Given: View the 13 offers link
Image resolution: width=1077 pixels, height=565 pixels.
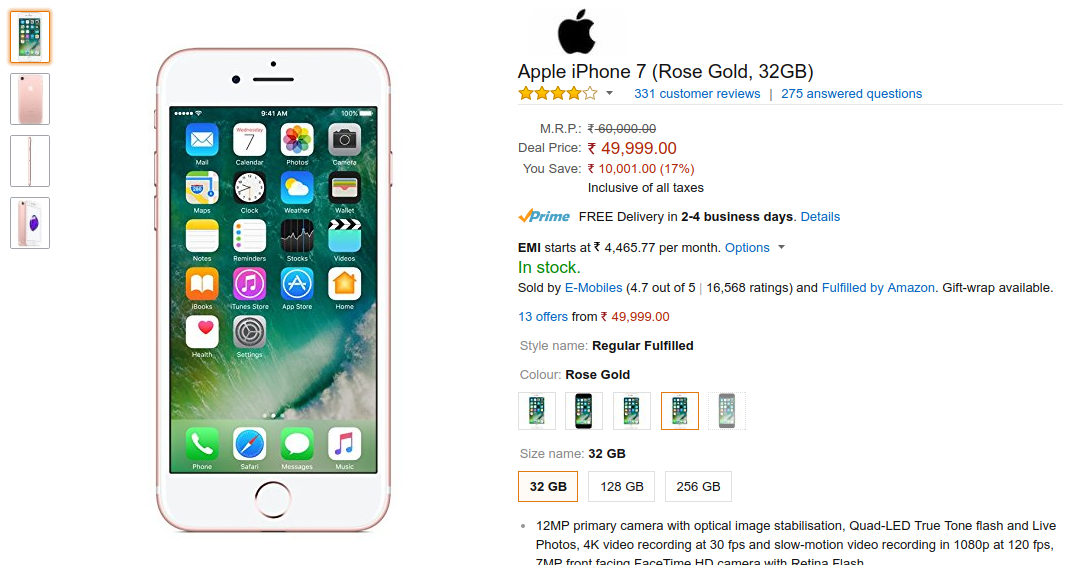Looking at the screenshot, I should (543, 316).
